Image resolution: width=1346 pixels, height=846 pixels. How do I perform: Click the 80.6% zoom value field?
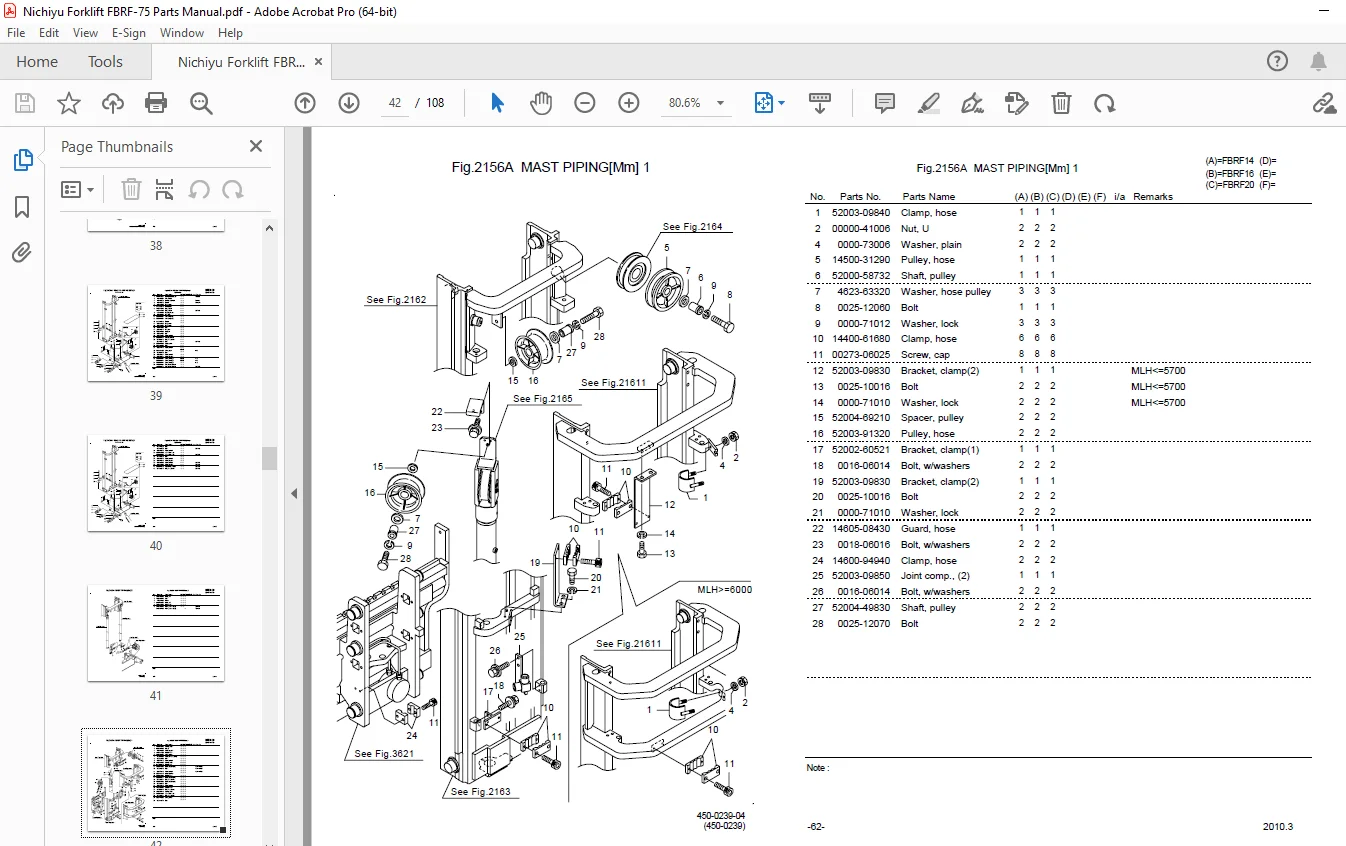coord(684,103)
